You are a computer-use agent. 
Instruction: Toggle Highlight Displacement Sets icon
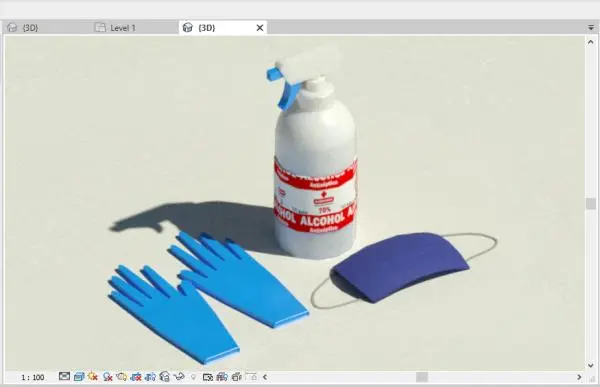237,377
